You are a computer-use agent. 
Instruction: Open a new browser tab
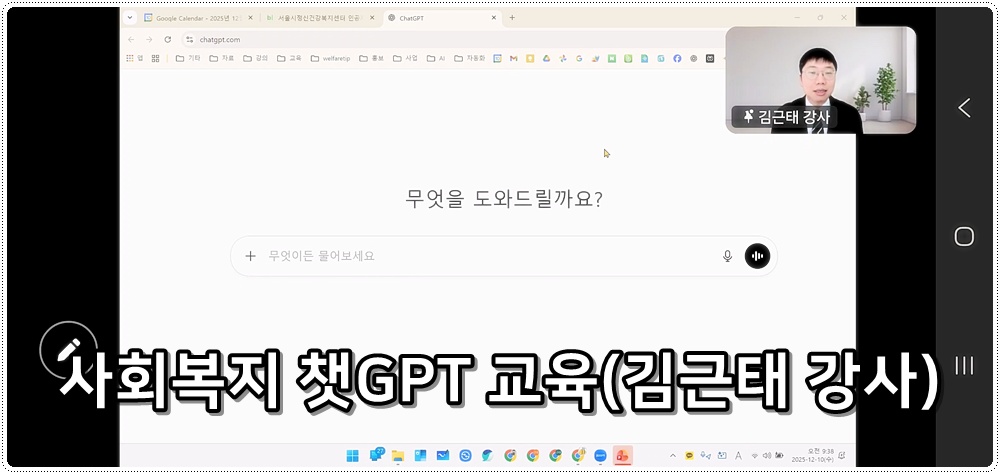(x=511, y=18)
